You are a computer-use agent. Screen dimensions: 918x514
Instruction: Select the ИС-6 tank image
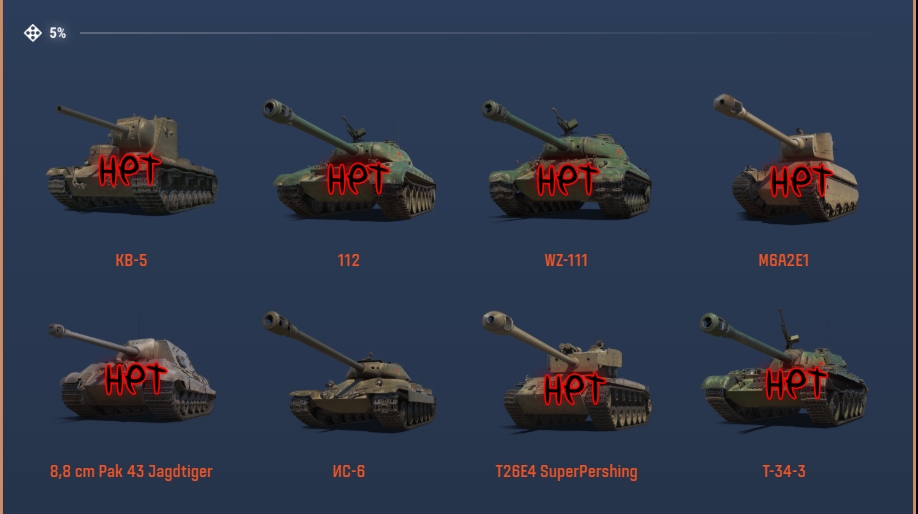point(349,371)
